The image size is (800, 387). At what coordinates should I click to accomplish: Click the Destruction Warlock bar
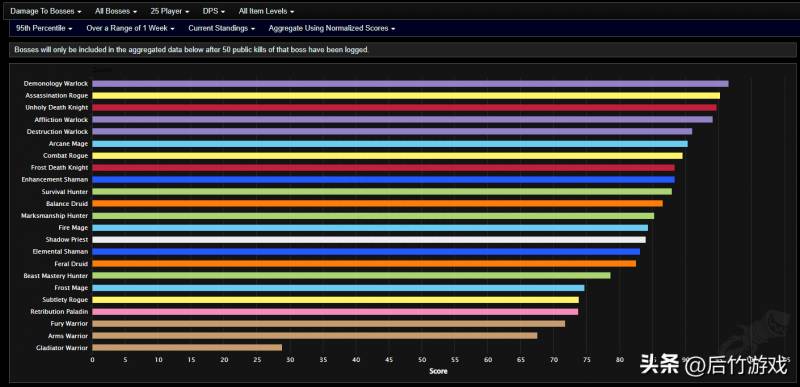(392, 132)
